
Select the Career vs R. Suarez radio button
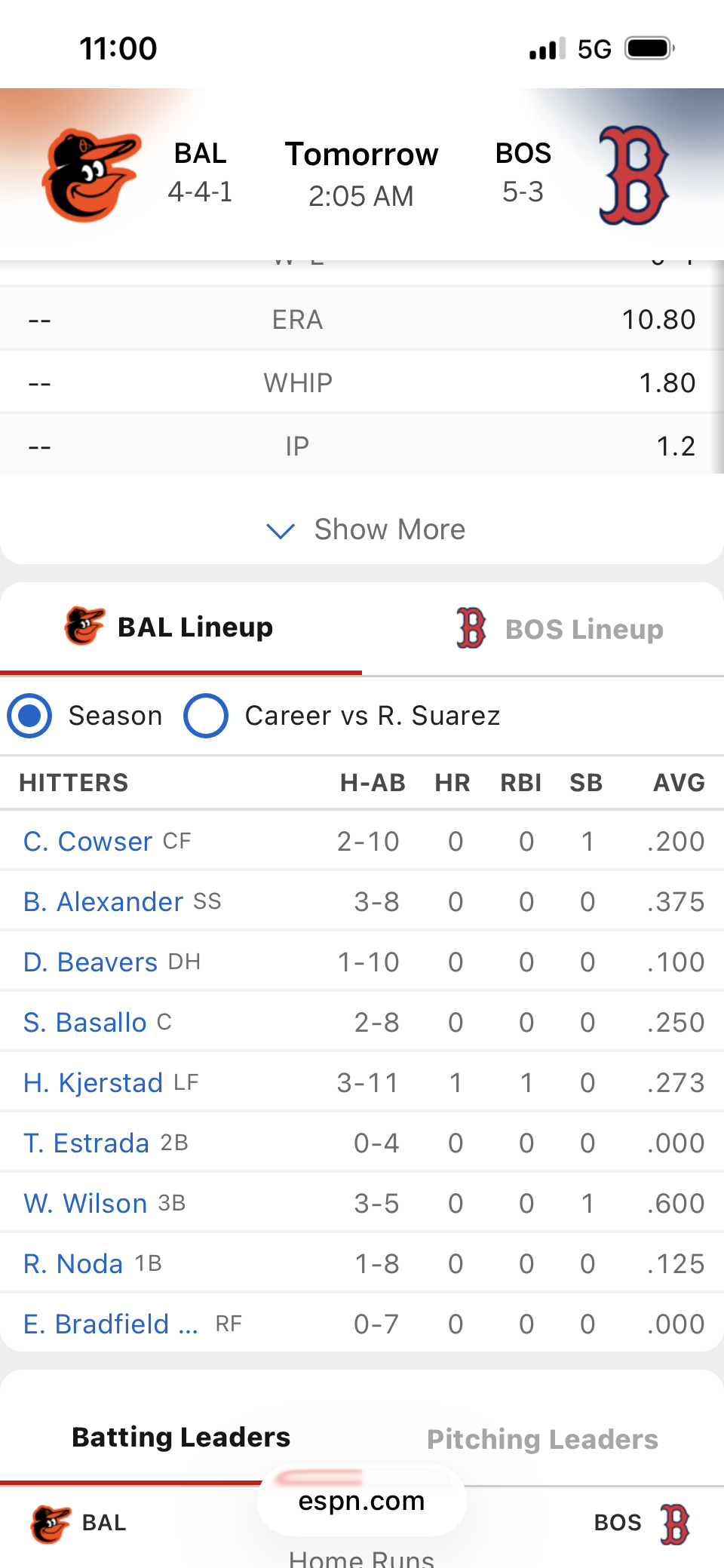tap(206, 716)
